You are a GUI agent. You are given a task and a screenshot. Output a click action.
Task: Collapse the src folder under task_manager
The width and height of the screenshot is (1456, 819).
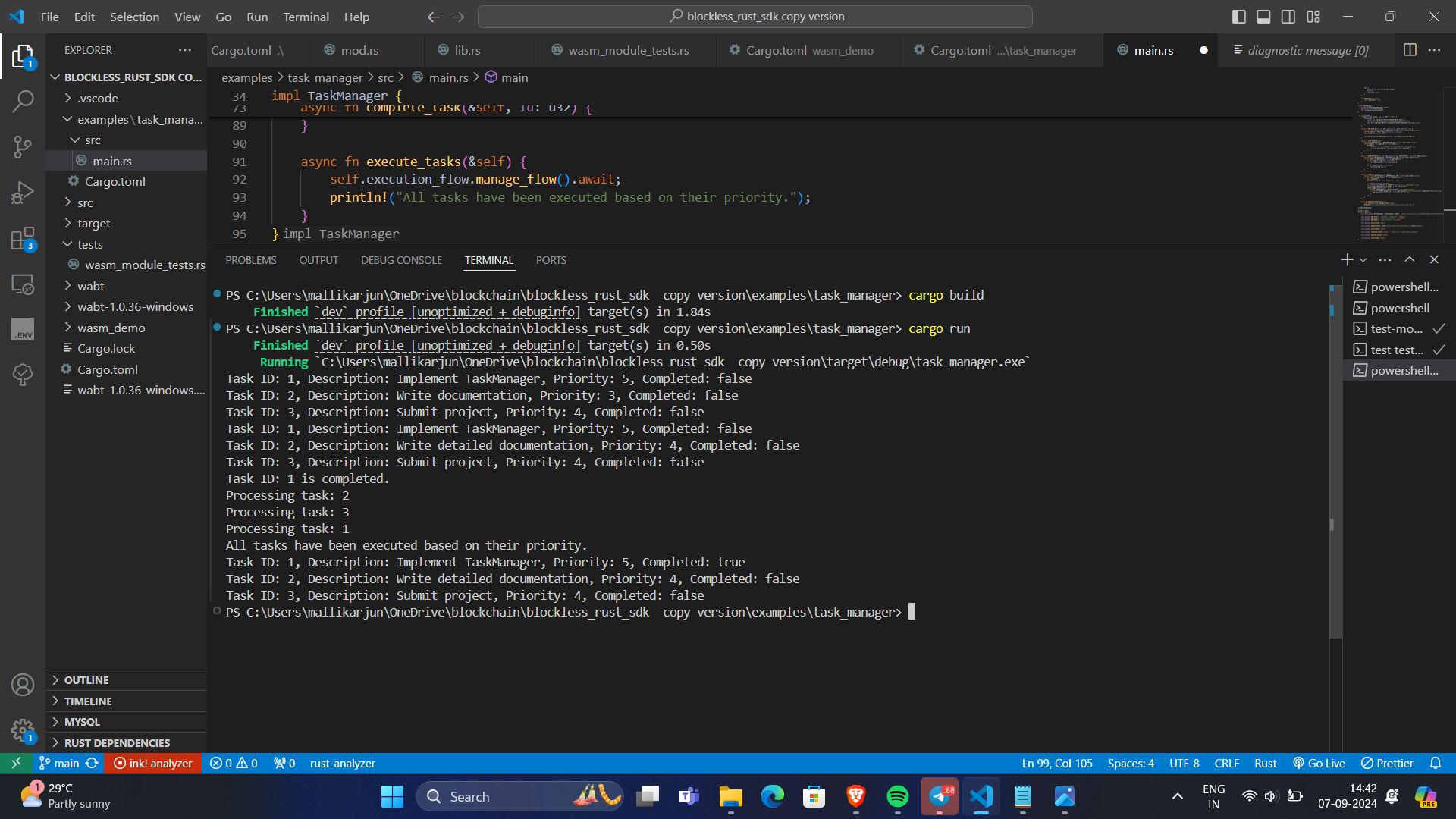coord(126,140)
